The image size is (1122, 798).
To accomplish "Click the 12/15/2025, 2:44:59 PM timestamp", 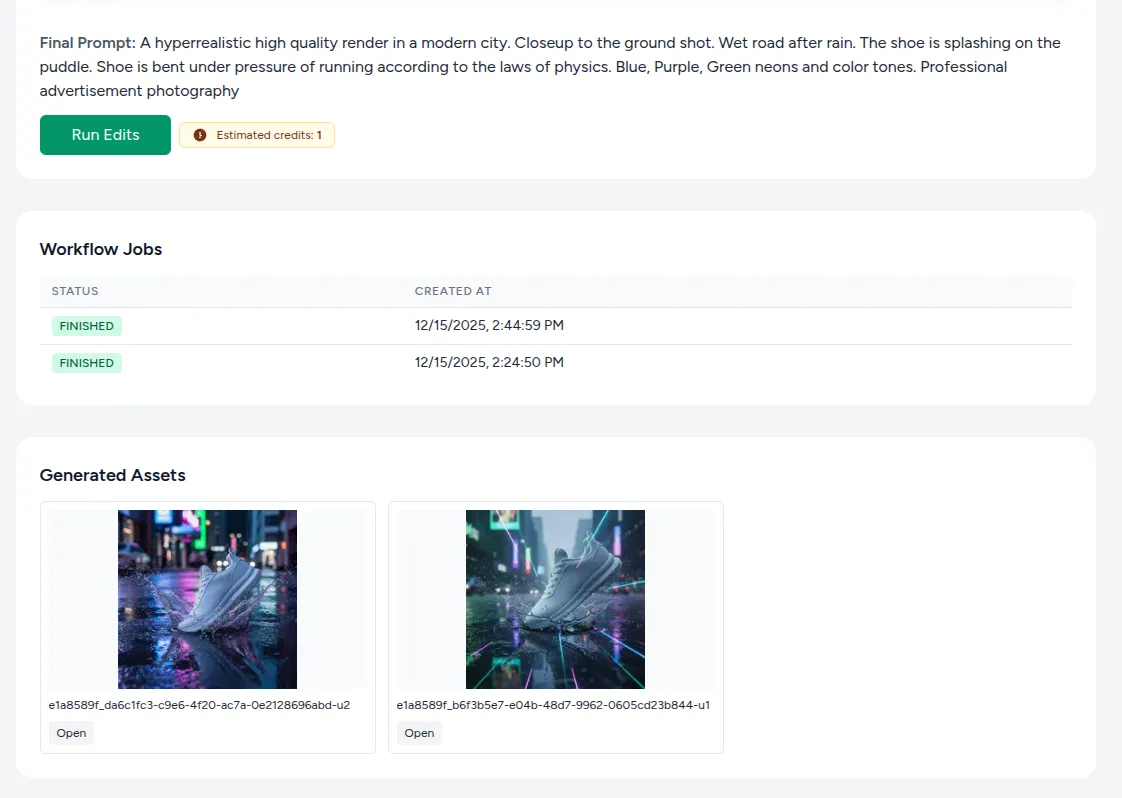I will coord(489,326).
